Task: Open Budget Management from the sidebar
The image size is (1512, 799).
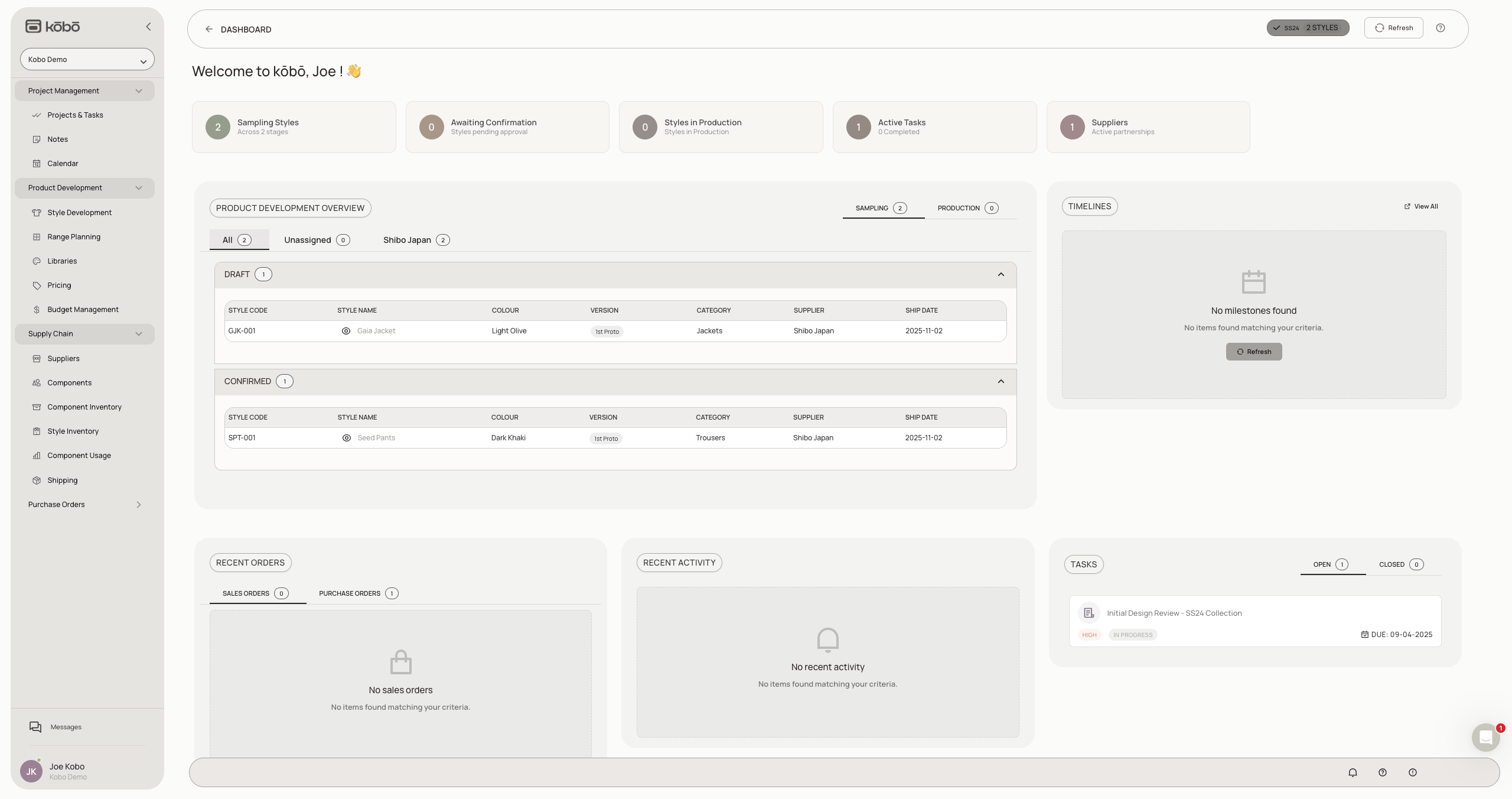Action: (83, 310)
